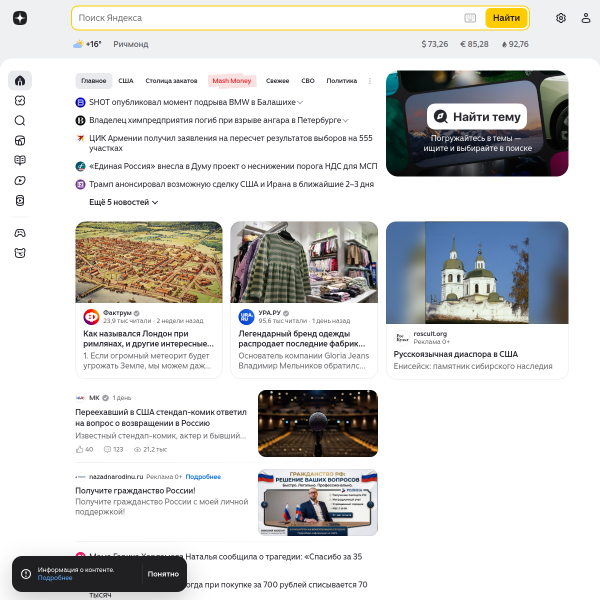
Task: Switch to the Свежее tab
Action: click(x=277, y=81)
